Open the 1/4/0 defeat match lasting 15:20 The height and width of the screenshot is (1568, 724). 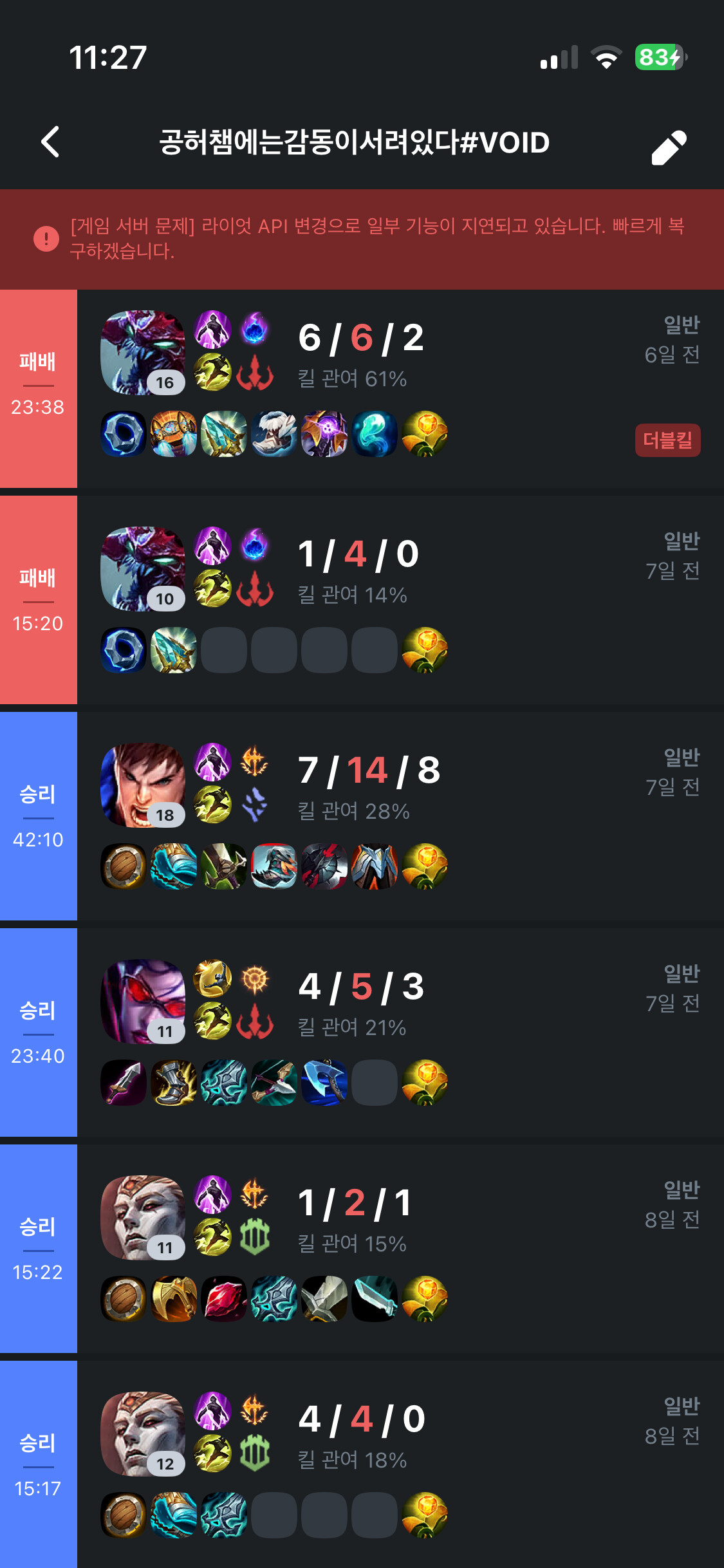pos(362,600)
